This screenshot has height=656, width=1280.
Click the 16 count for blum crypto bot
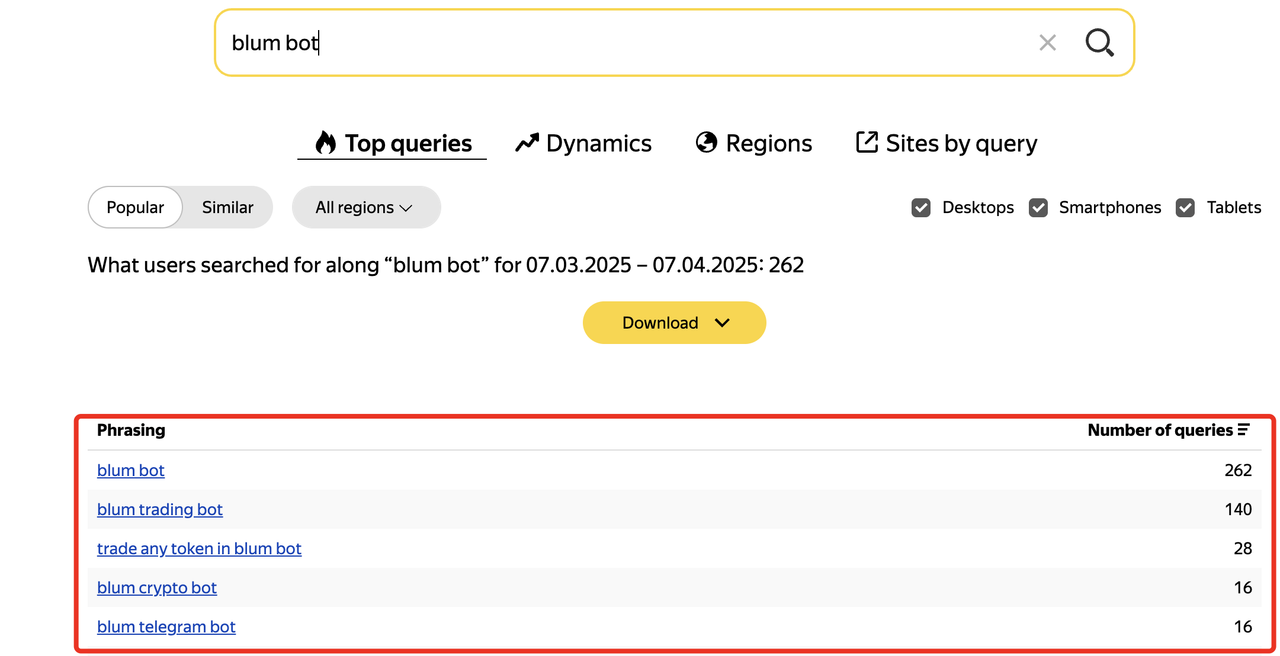(x=1243, y=587)
